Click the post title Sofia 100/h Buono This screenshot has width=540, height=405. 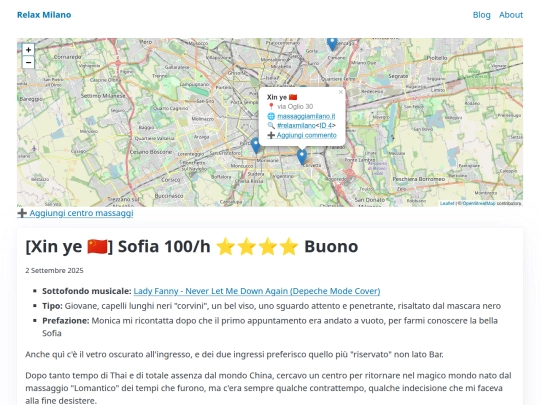point(192,247)
